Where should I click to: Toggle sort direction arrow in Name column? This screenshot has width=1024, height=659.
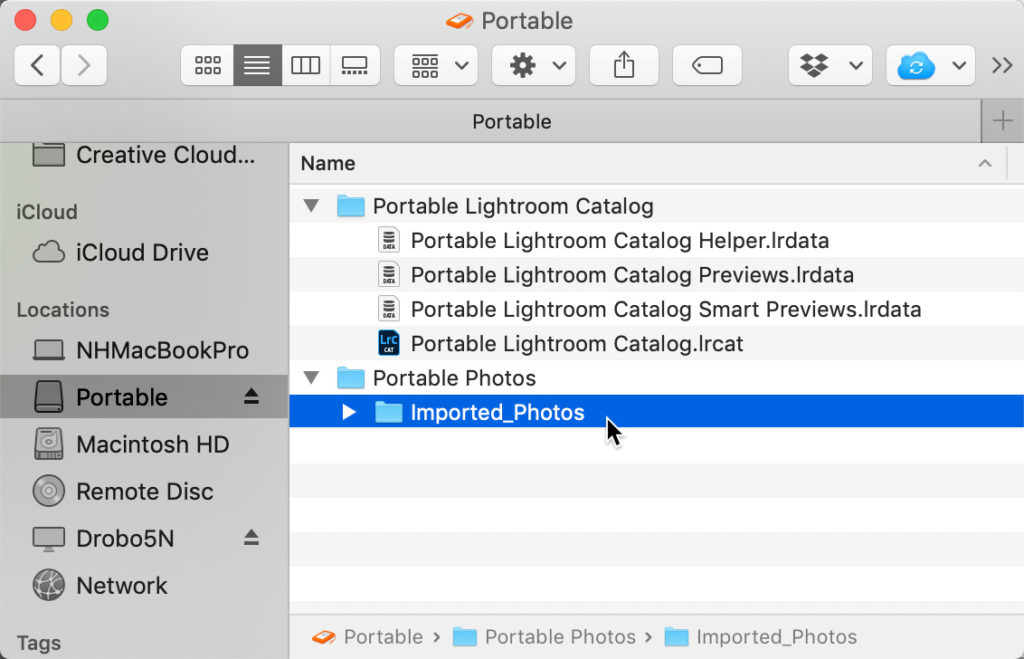[985, 163]
